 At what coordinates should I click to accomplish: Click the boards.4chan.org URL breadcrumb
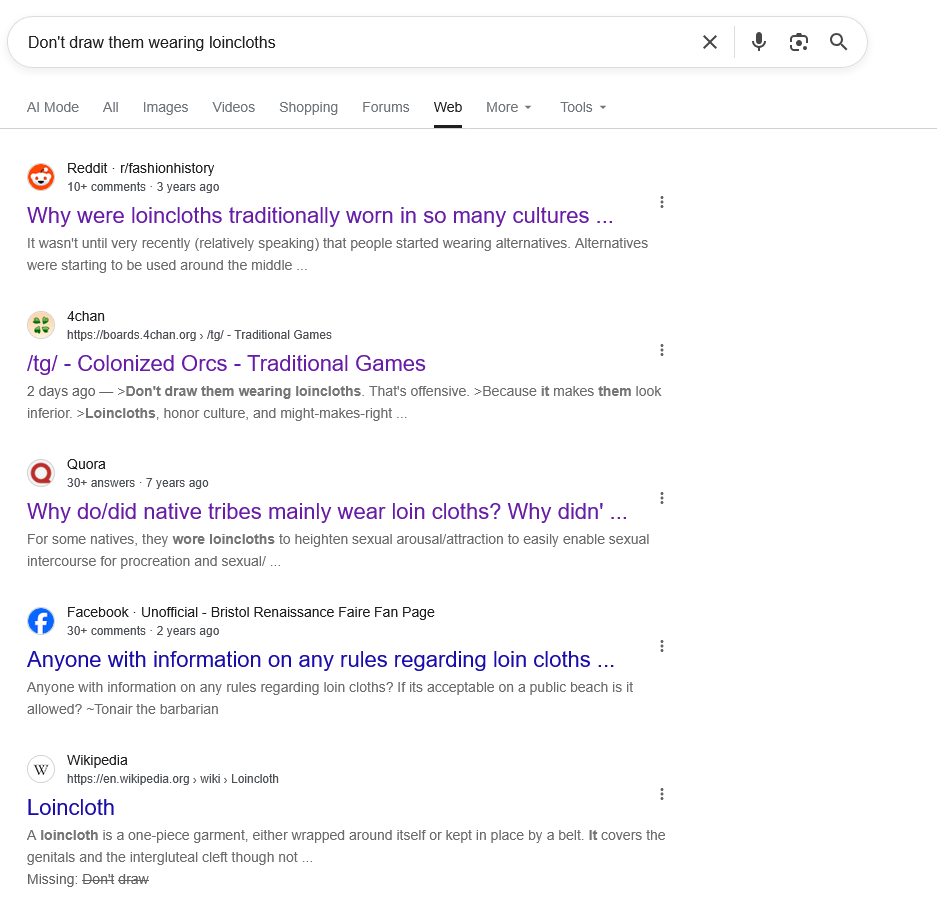(199, 335)
